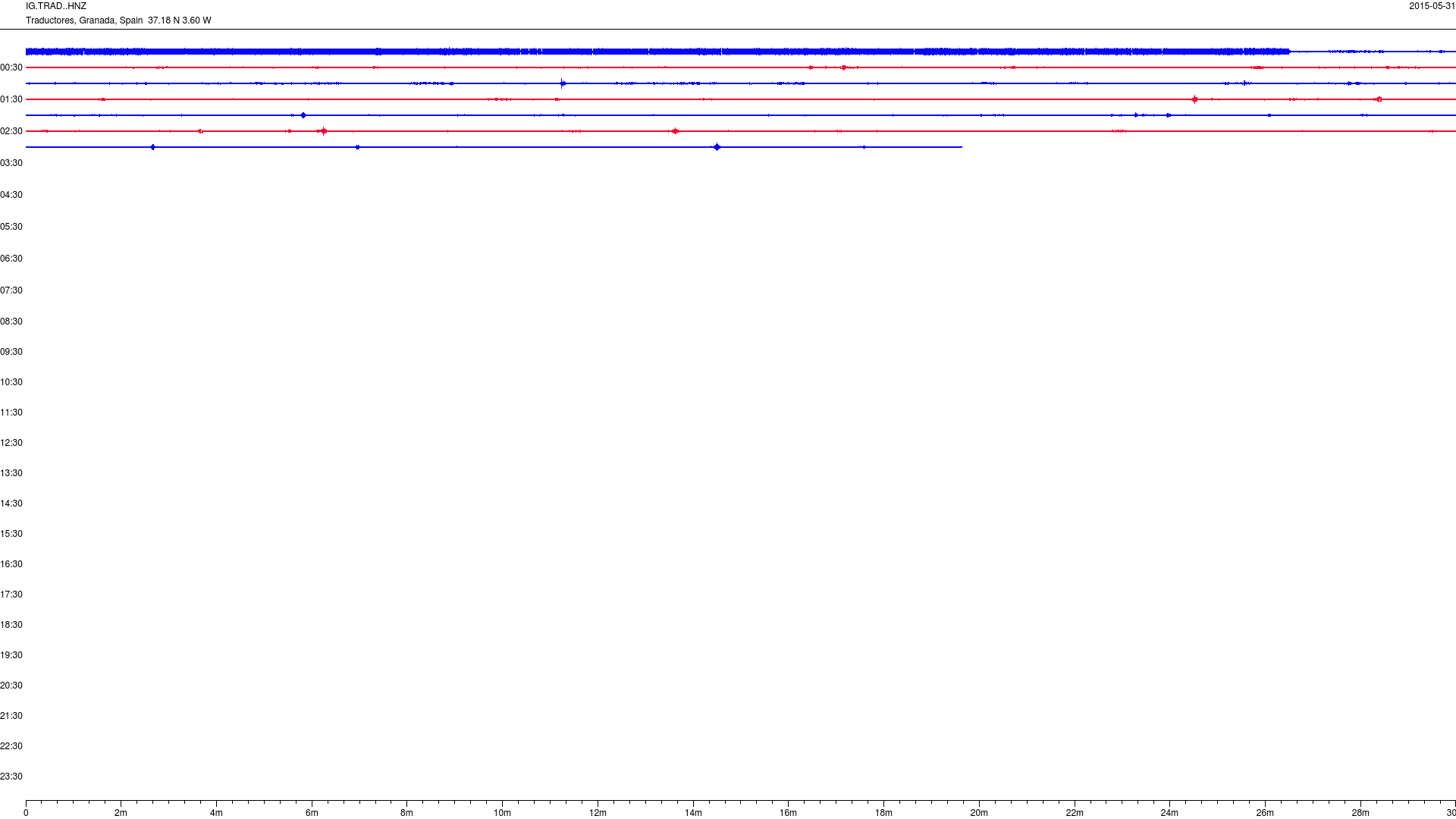Image resolution: width=1456 pixels, height=819 pixels.
Task: Select the 09:30 time label
Action: click(x=11, y=352)
